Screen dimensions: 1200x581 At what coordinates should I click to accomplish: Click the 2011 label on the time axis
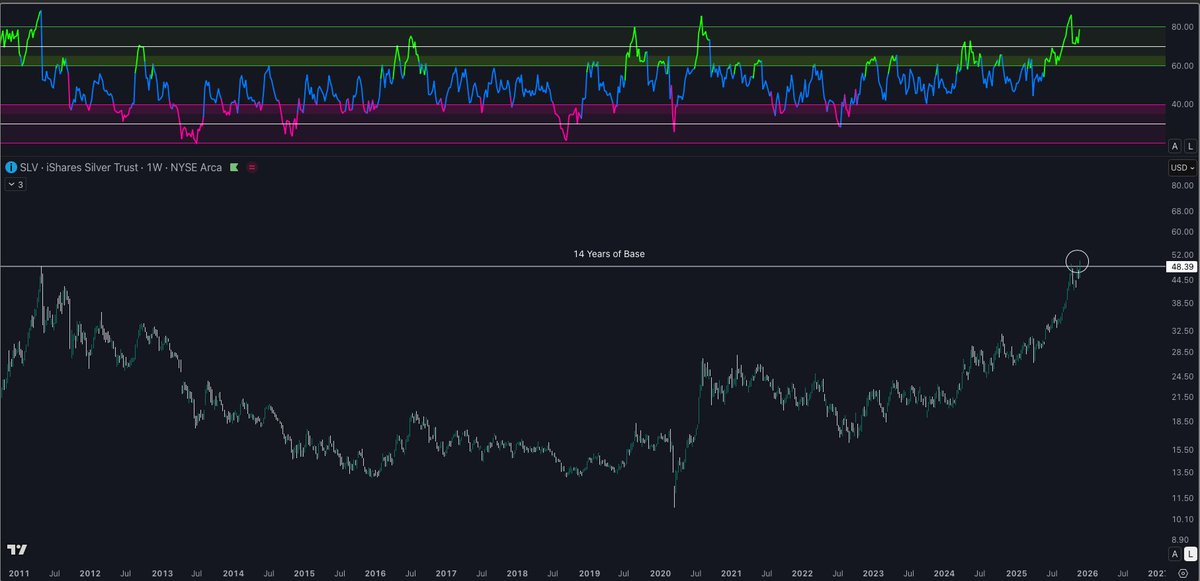pyautogui.click(x=19, y=572)
